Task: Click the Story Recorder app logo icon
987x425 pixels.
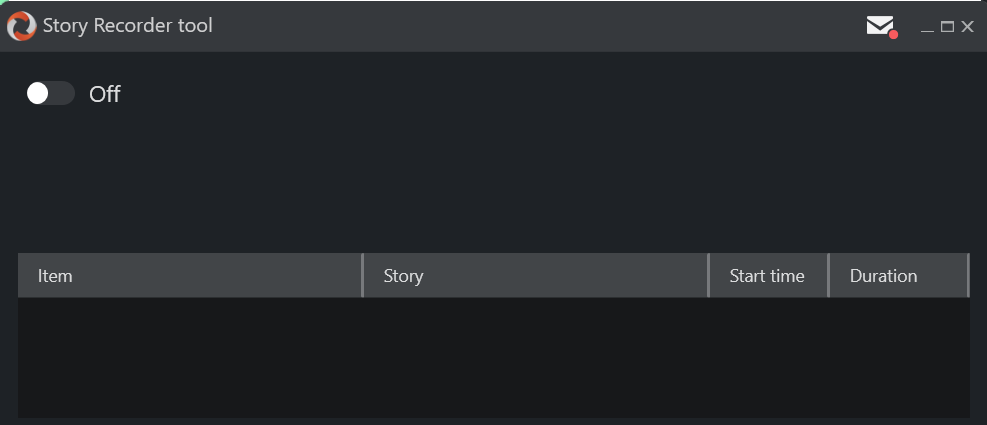Action: pyautogui.click(x=21, y=26)
